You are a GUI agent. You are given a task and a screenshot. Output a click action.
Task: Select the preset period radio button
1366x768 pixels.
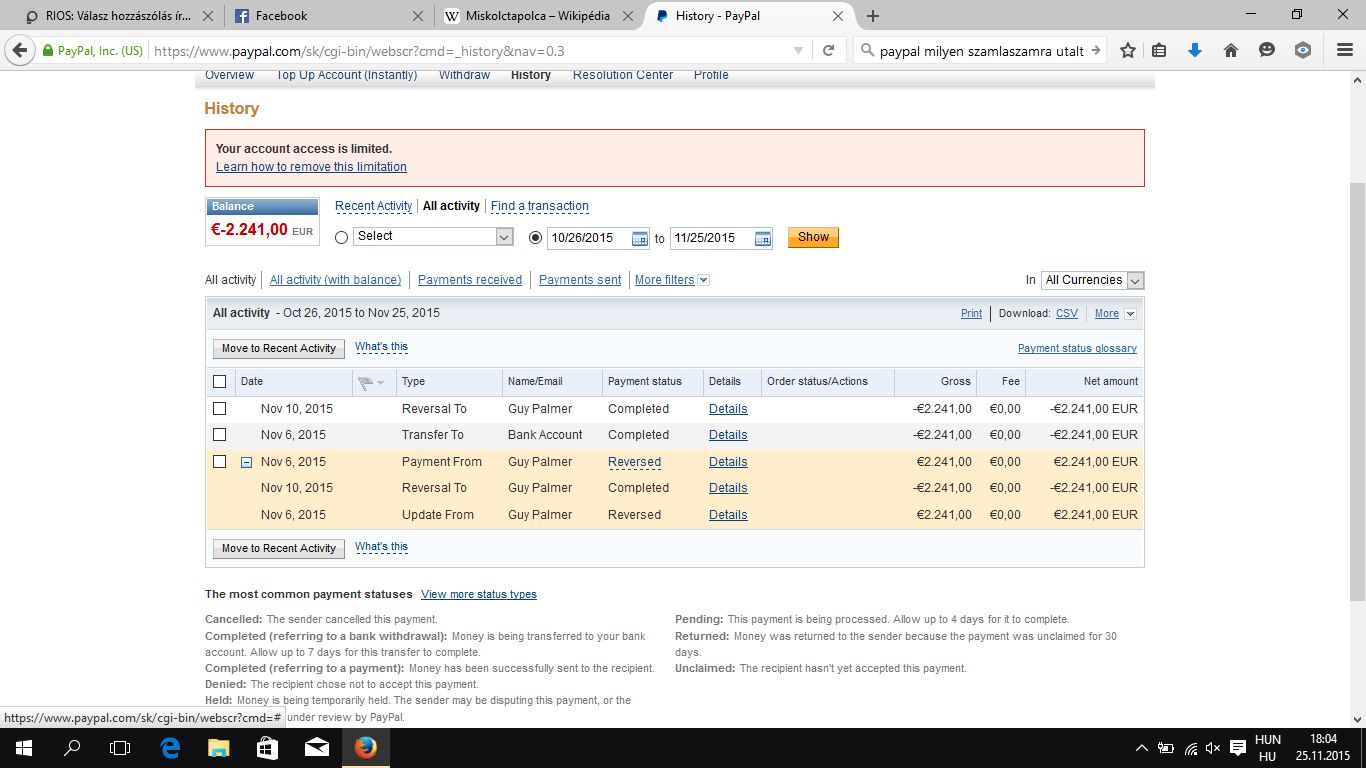tap(342, 238)
